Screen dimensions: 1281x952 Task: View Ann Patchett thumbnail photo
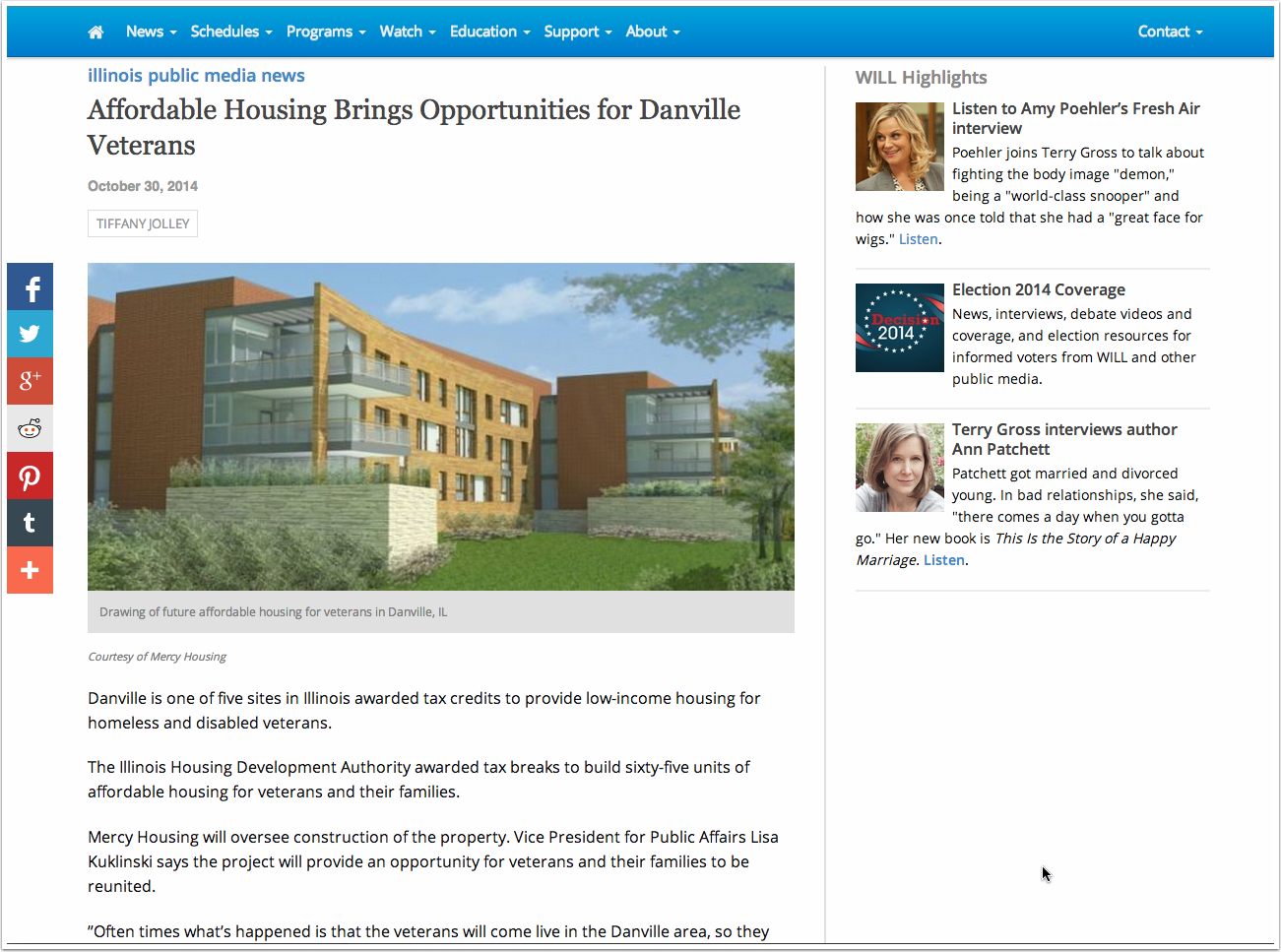pyautogui.click(x=900, y=468)
